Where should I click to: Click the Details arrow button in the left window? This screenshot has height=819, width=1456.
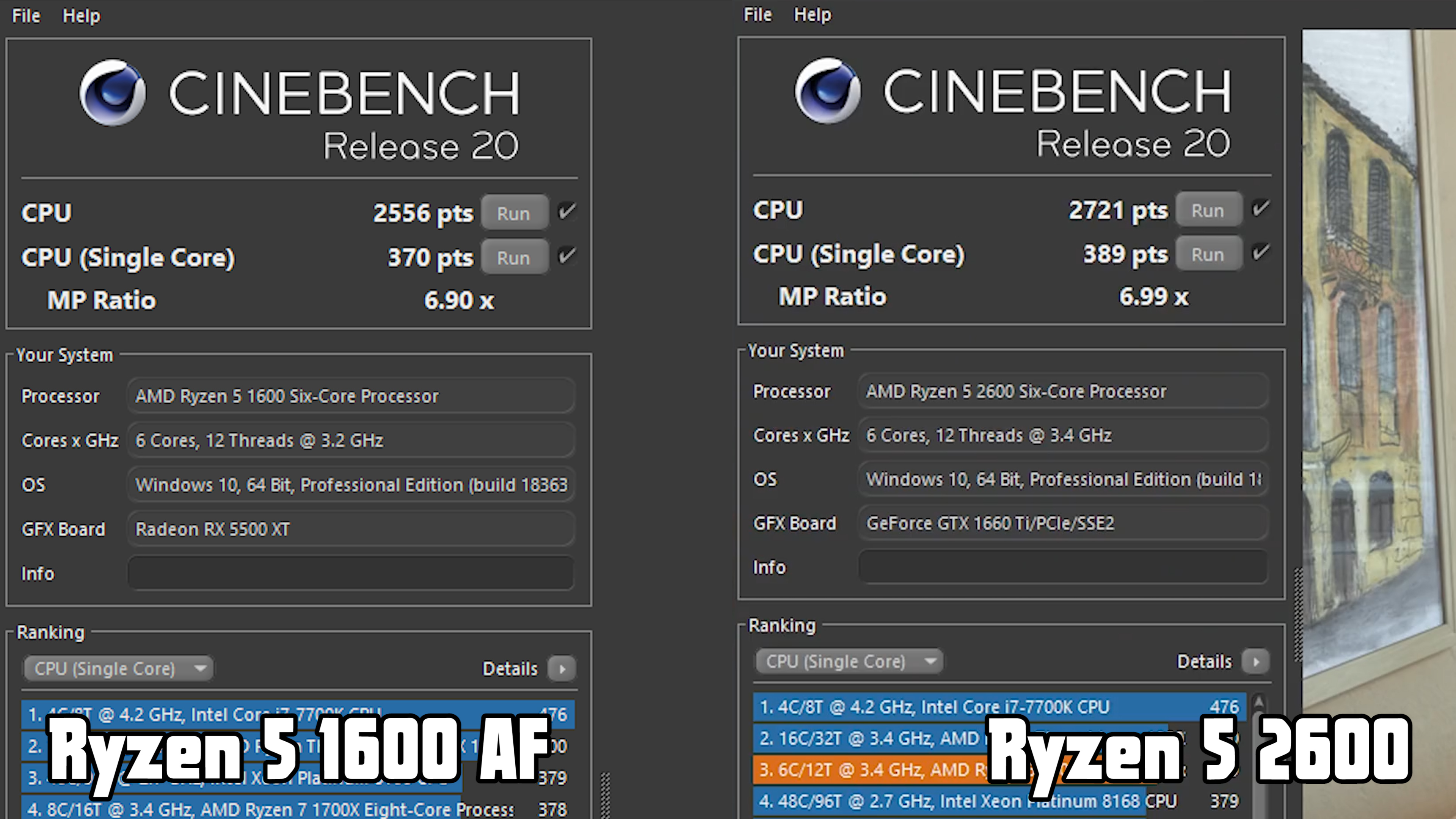click(562, 668)
